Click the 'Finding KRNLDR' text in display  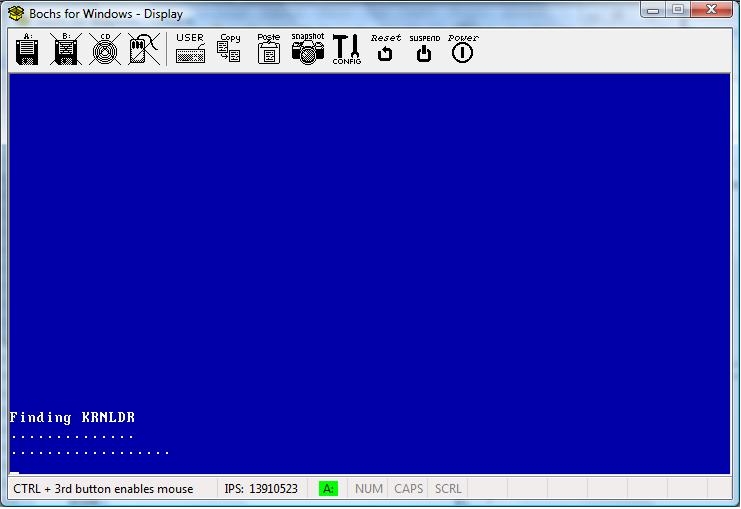point(72,417)
